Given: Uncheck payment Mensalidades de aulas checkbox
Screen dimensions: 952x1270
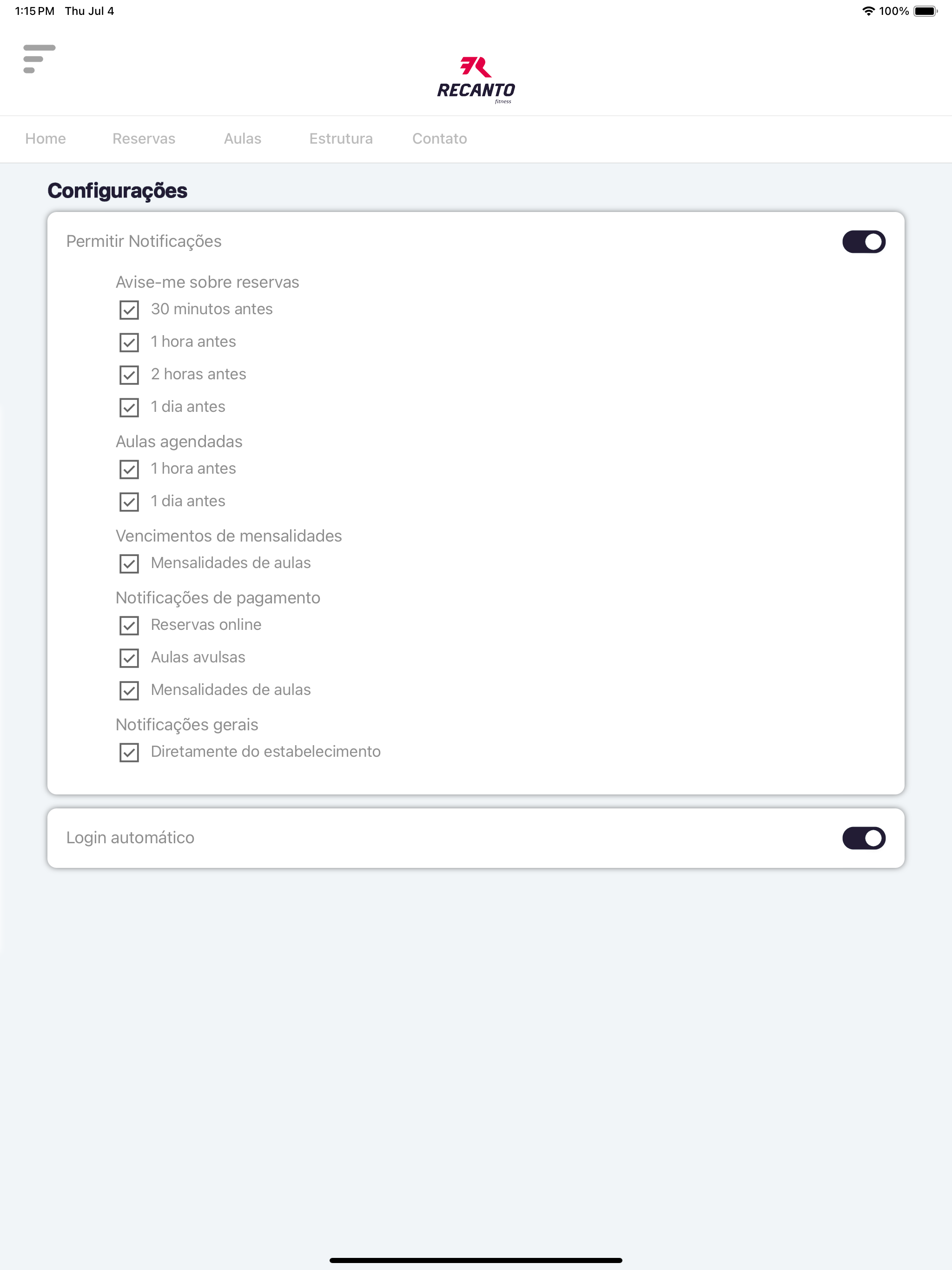Looking at the screenshot, I should pos(129,691).
